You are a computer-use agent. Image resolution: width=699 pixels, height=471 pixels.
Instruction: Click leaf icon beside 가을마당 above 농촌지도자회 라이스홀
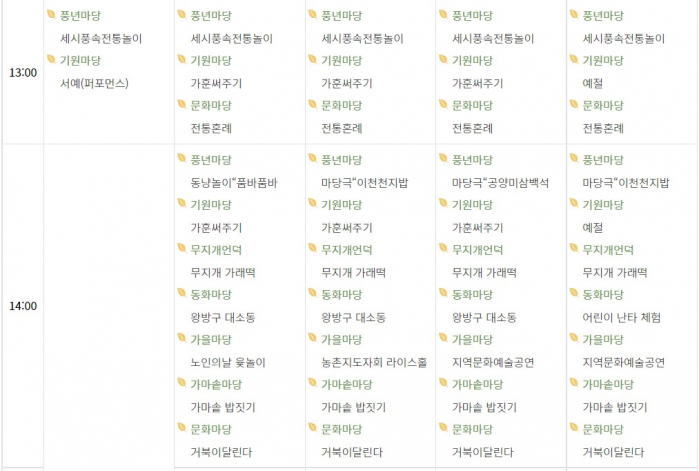313,339
